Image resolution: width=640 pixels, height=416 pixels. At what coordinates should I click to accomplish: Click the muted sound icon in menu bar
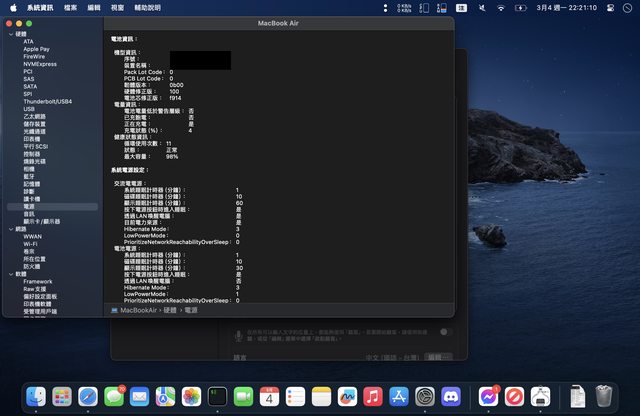coord(482,8)
